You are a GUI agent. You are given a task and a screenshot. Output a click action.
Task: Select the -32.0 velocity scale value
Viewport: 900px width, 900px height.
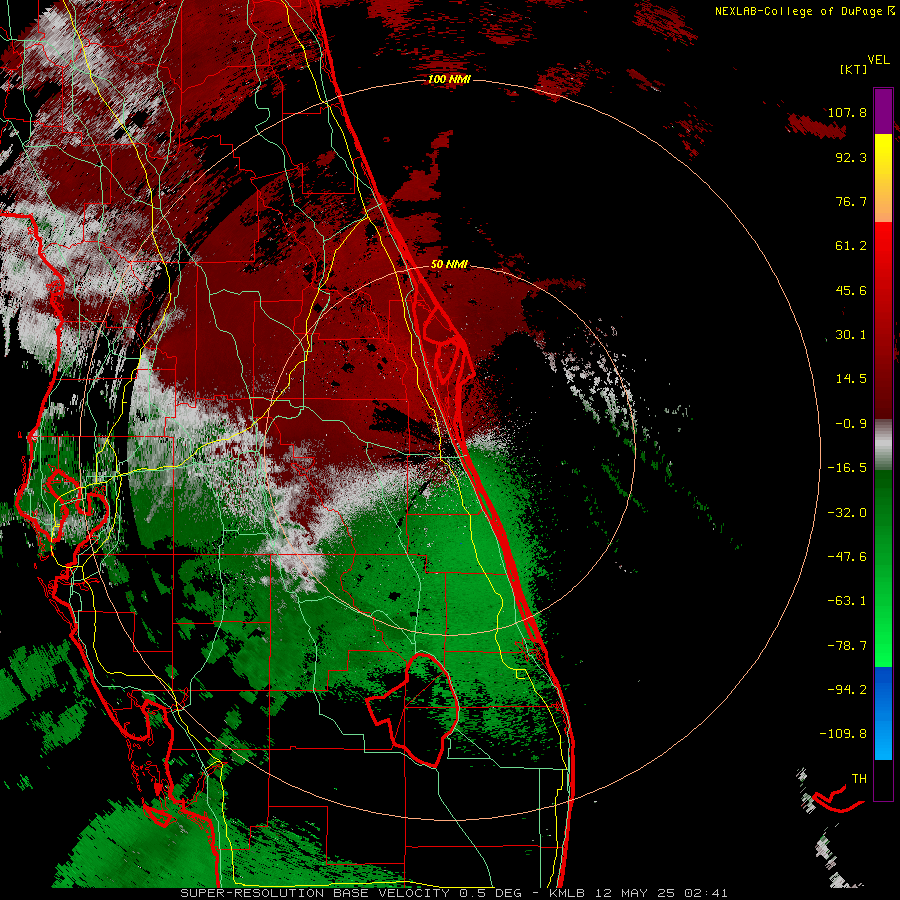[847, 513]
